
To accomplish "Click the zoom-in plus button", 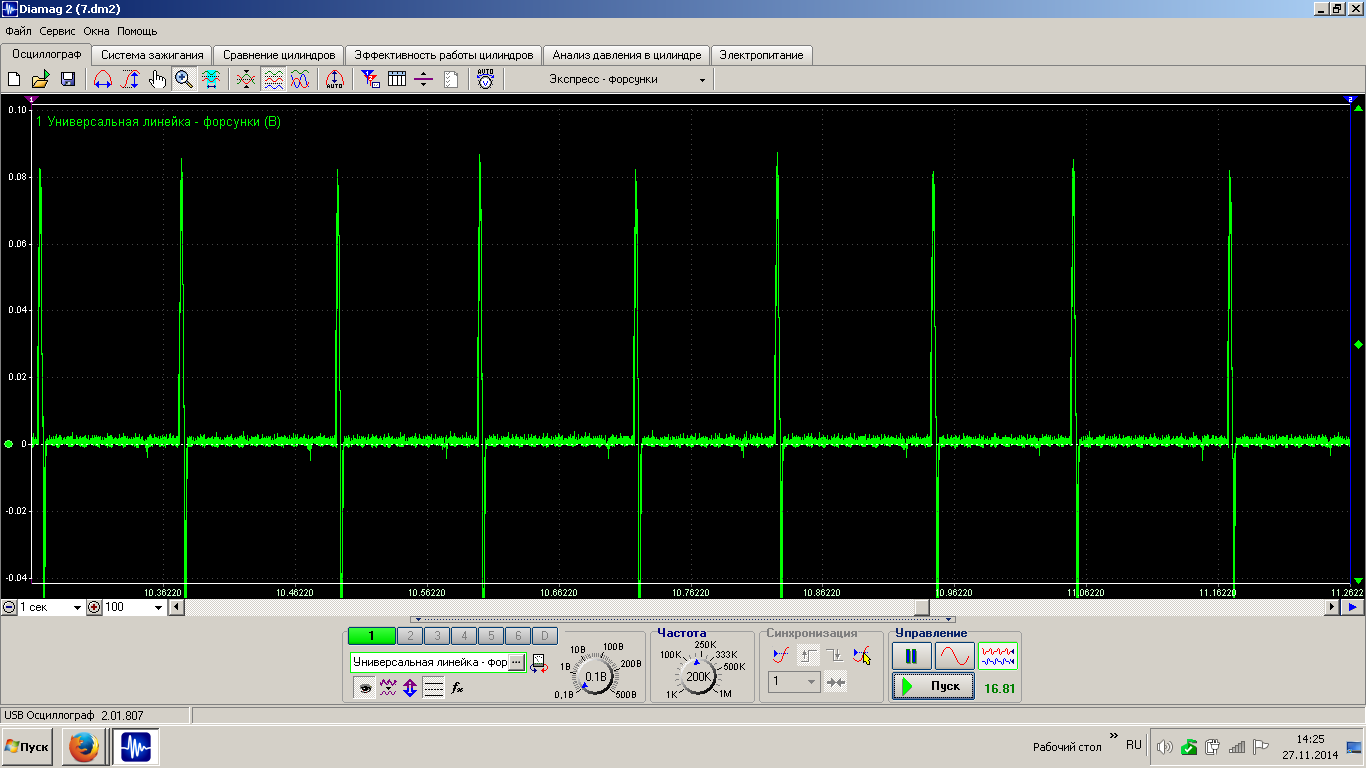I will (x=94, y=607).
